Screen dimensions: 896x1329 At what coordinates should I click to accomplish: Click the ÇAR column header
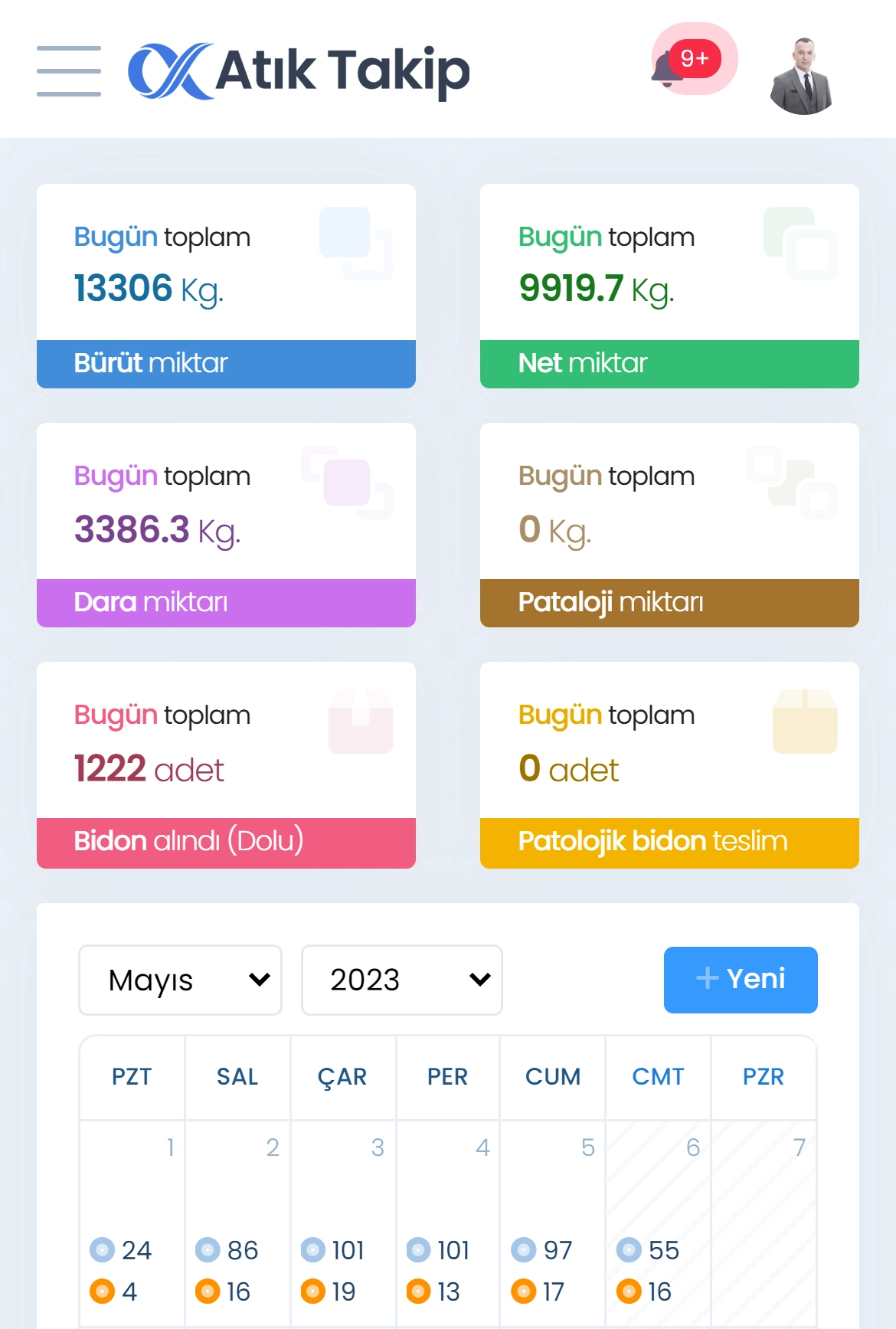[342, 1077]
